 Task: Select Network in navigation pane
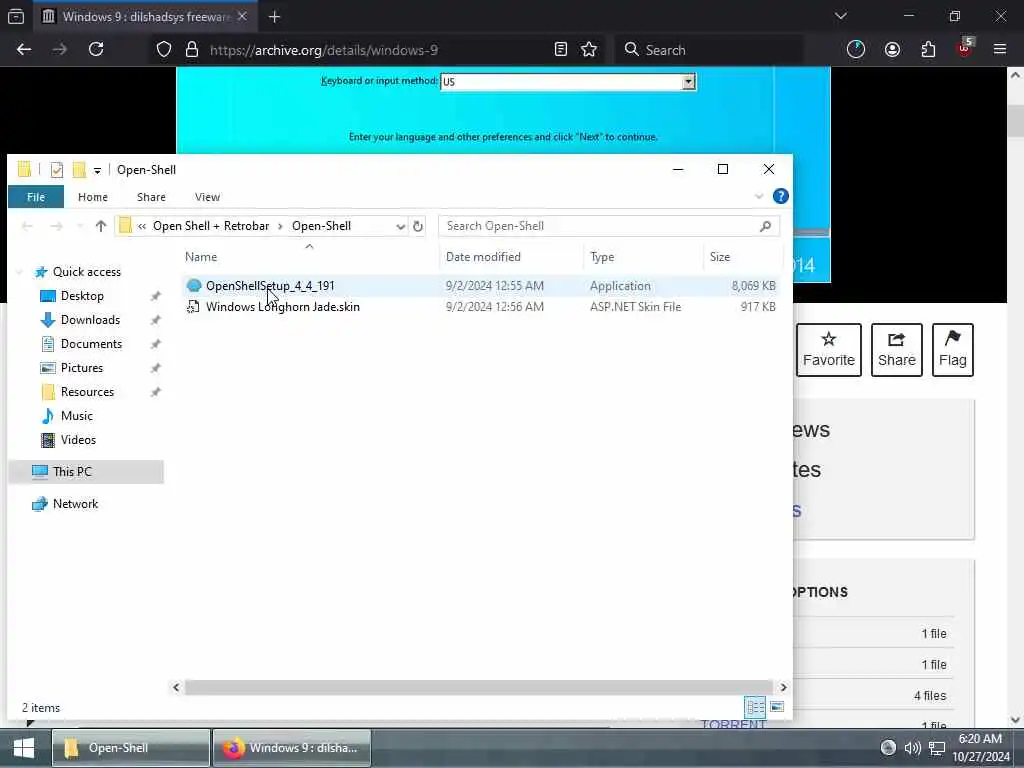click(75, 504)
